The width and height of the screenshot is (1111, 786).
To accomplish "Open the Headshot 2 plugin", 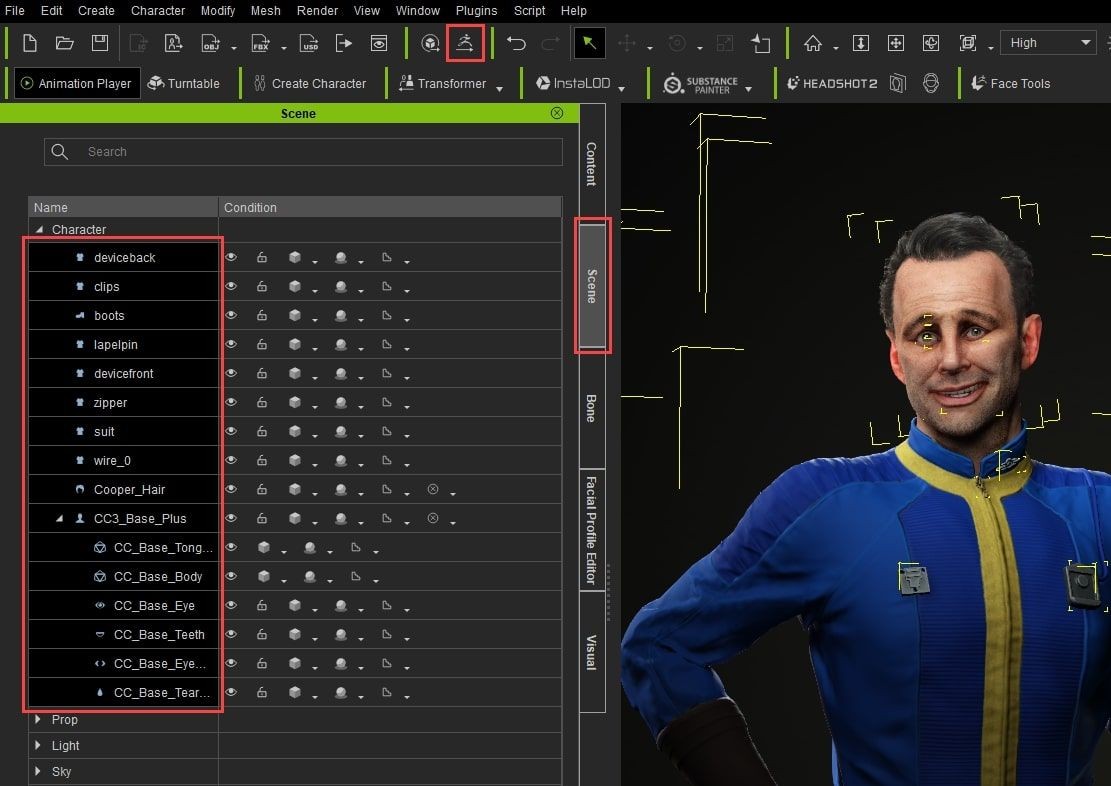I will click(832, 84).
